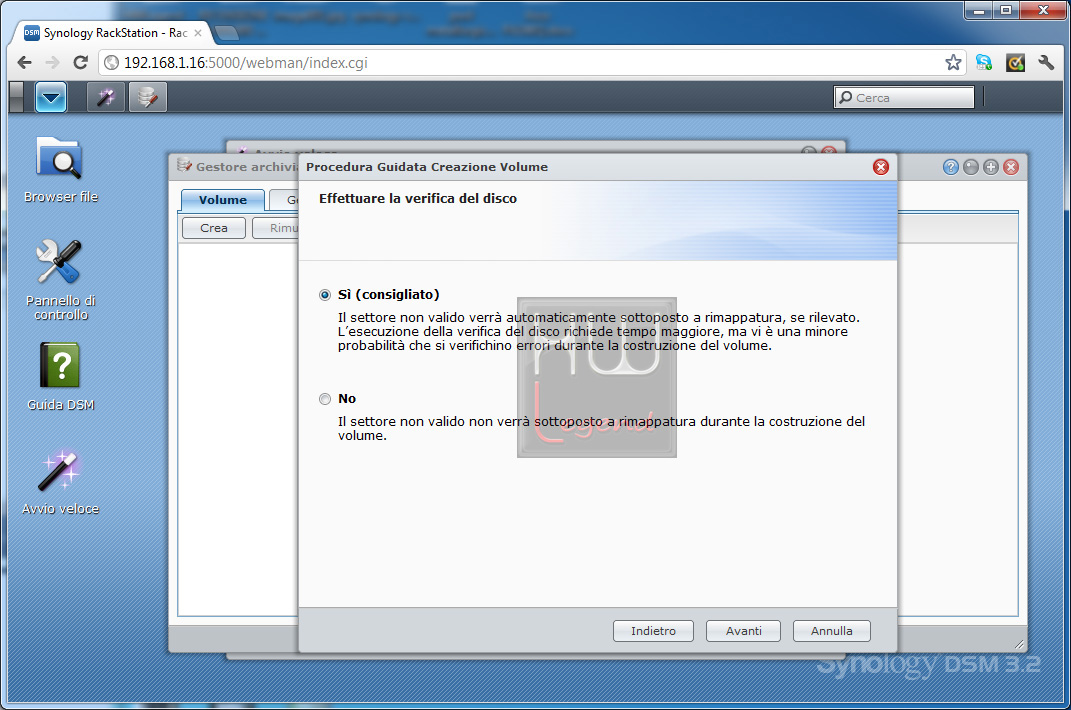Close the Gestore archiviazione window
Image resolution: width=1071 pixels, height=710 pixels.
pyautogui.click(x=1011, y=167)
